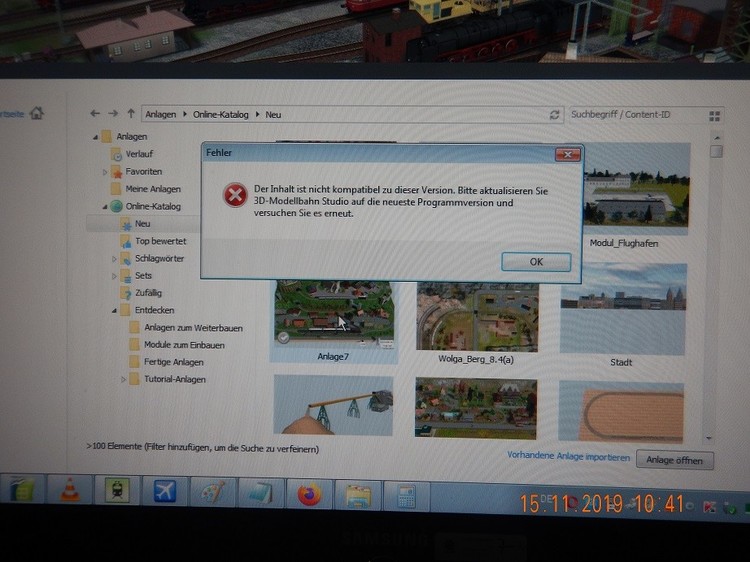750x562 pixels.
Task: Expand the Favoriten tree node
Action: click(105, 172)
